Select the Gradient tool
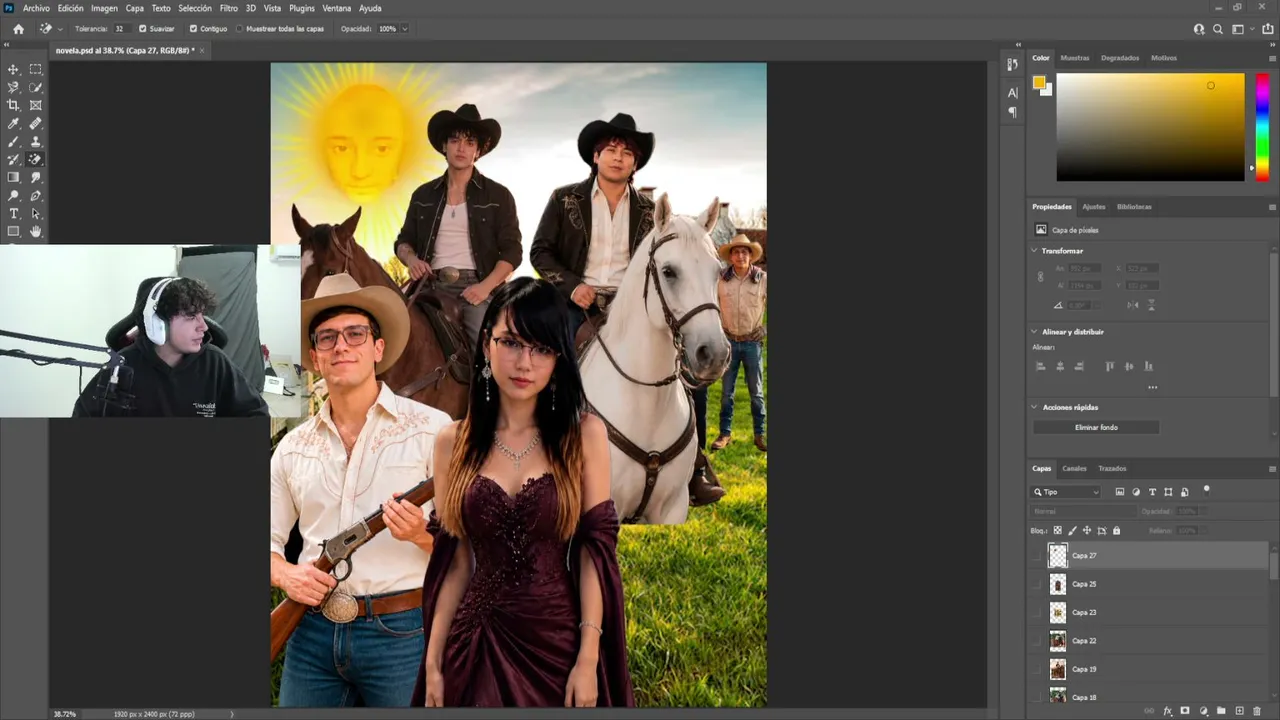 (x=13, y=177)
